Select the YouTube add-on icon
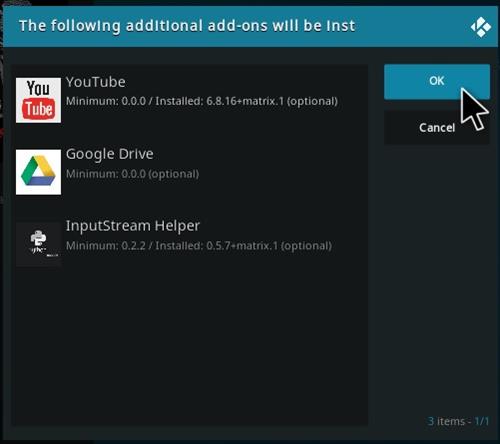500x444 pixels. 38,100
